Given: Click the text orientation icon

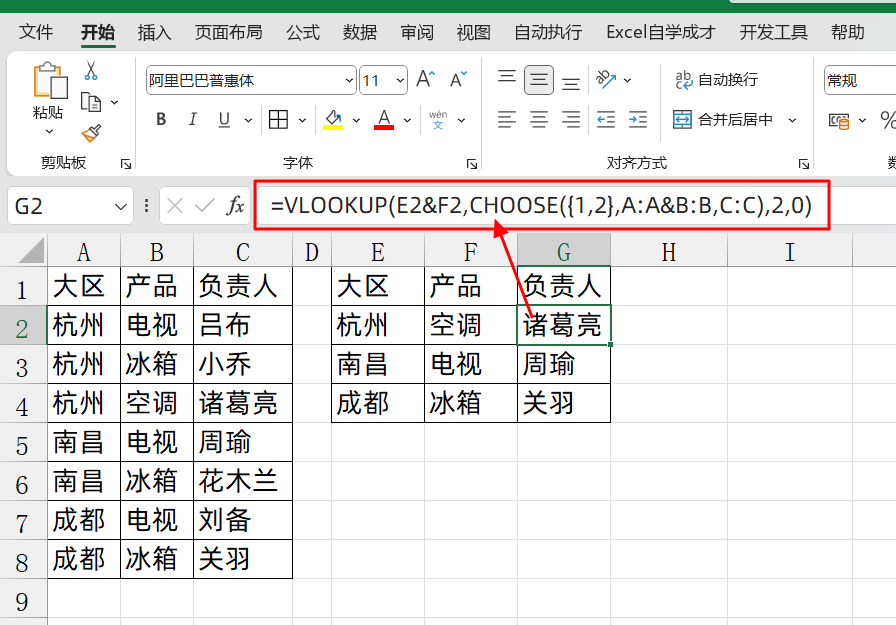Looking at the screenshot, I should pos(606,79).
